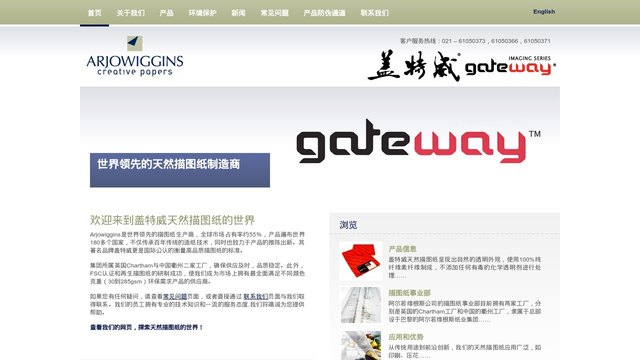Open the 应用和优势 thumbnail image

point(360,345)
